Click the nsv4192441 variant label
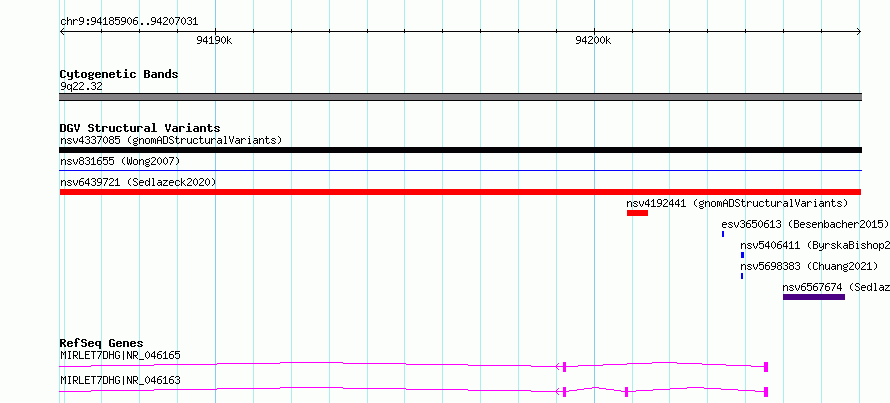The image size is (890, 403). point(737,203)
